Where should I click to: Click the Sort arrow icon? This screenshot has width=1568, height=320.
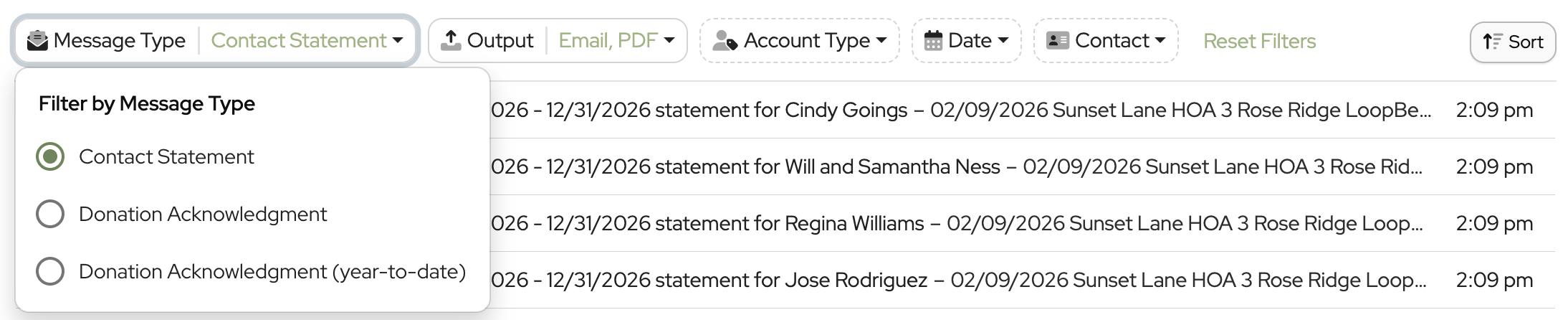1492,42
